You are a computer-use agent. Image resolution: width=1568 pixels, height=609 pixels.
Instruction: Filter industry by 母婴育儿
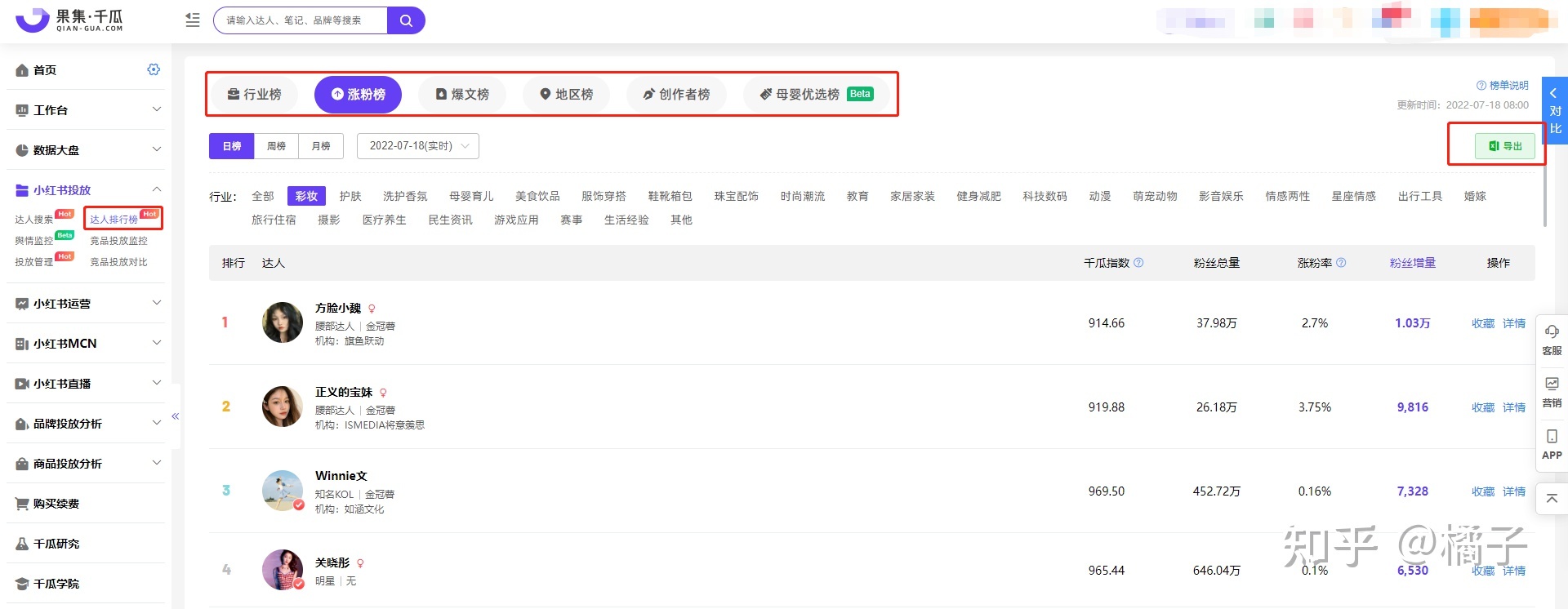(x=471, y=196)
